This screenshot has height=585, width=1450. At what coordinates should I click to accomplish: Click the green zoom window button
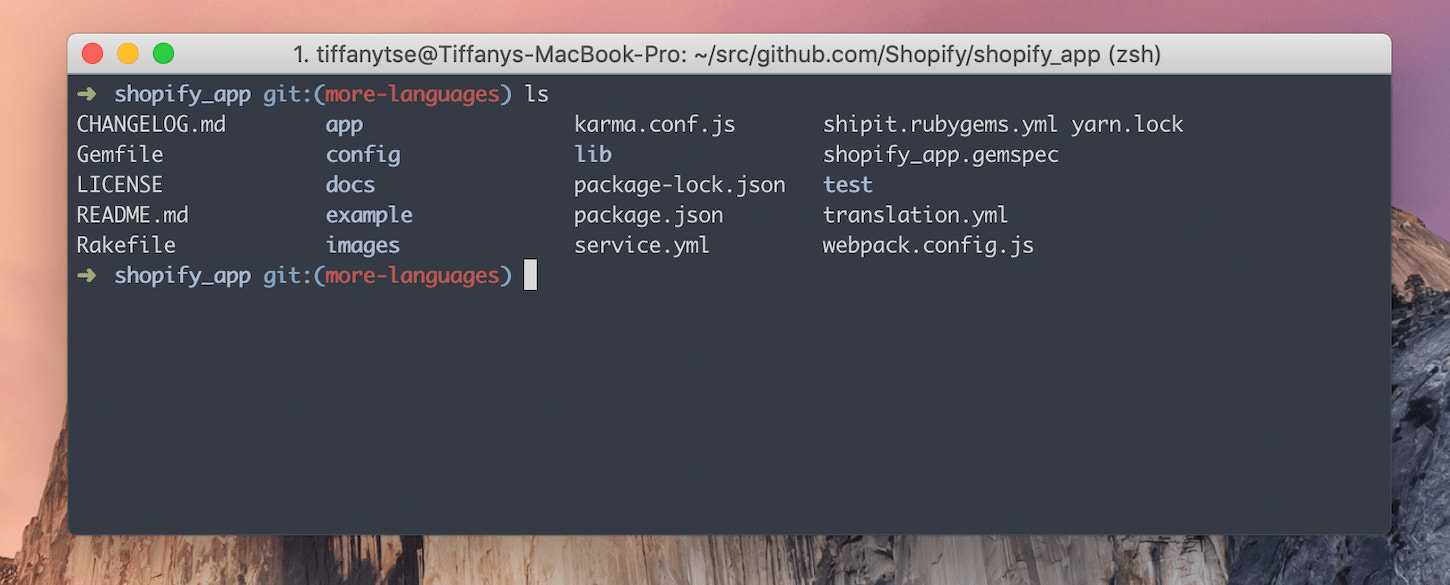tap(163, 54)
